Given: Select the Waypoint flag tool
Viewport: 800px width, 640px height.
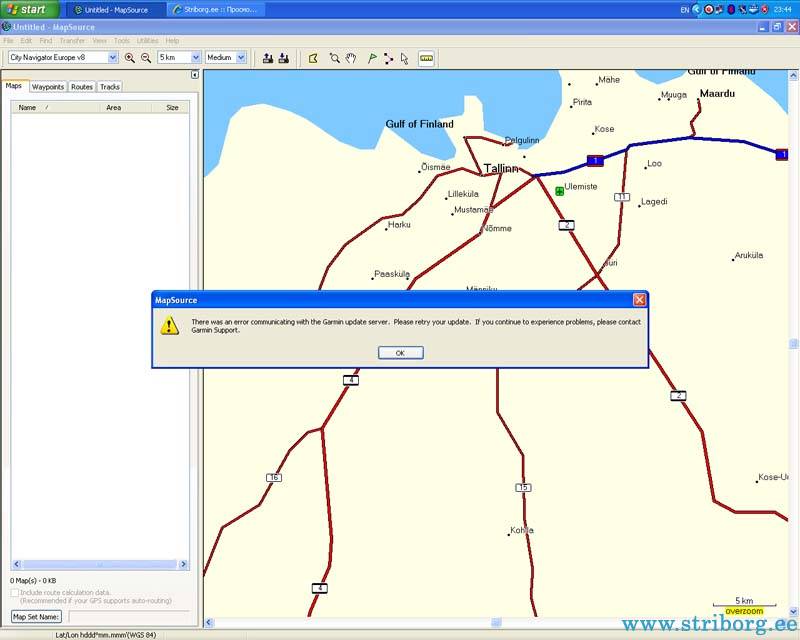Looking at the screenshot, I should tap(372, 58).
